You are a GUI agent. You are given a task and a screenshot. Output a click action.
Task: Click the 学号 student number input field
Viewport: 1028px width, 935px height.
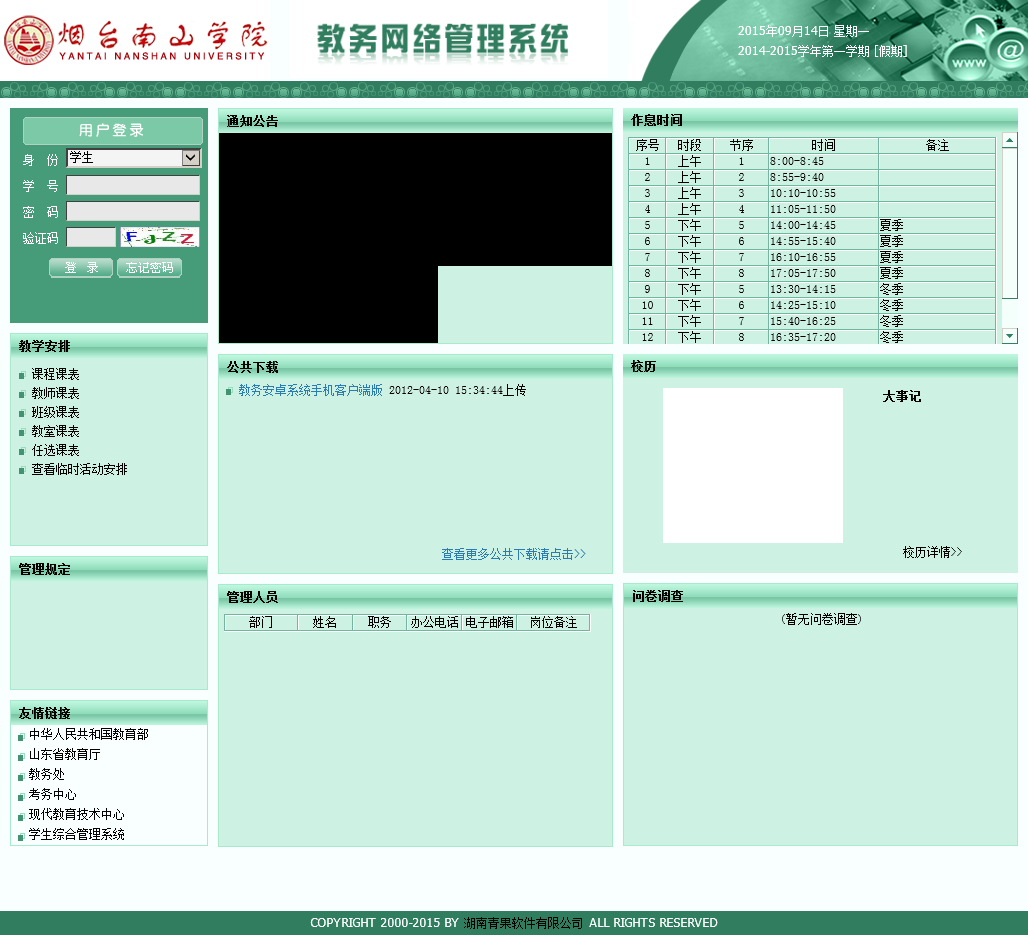point(133,186)
